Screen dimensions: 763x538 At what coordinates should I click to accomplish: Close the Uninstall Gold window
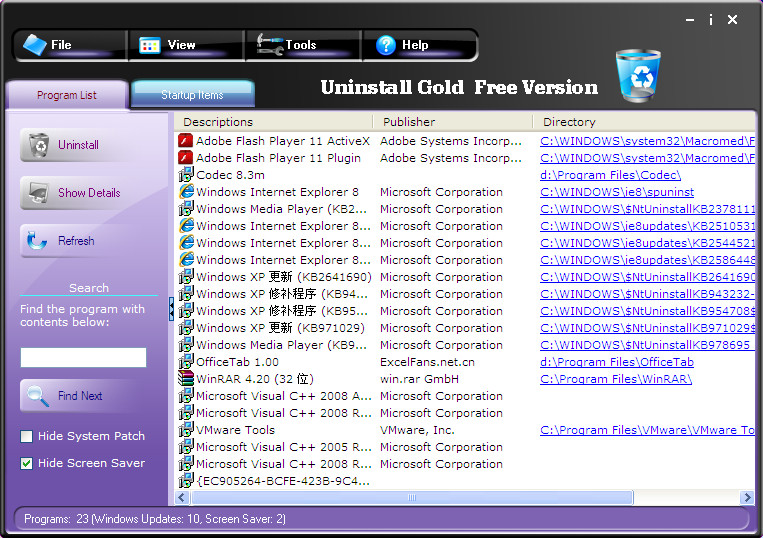(732, 19)
